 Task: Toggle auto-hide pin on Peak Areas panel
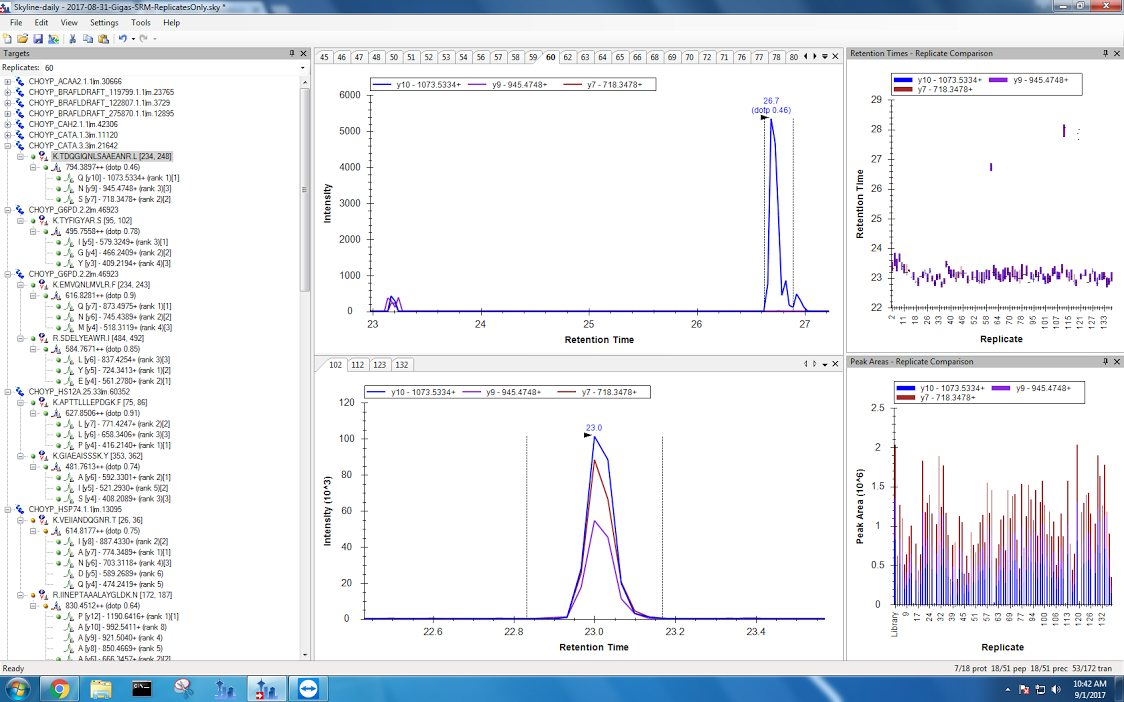coord(1106,361)
